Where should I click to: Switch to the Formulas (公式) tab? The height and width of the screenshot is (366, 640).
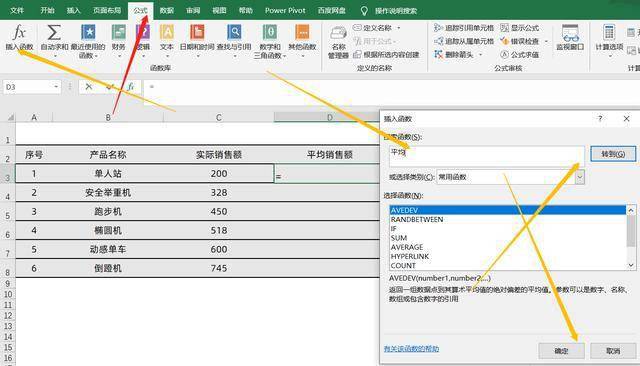click(140, 10)
